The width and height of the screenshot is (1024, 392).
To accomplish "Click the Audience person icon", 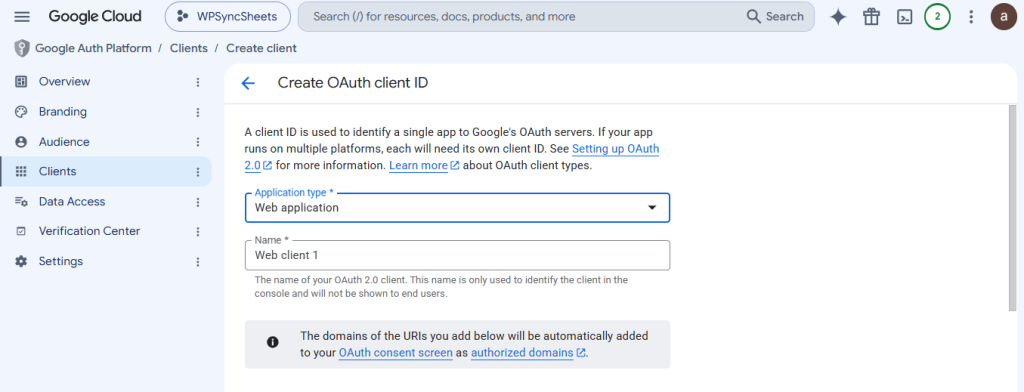I will coord(21,142).
